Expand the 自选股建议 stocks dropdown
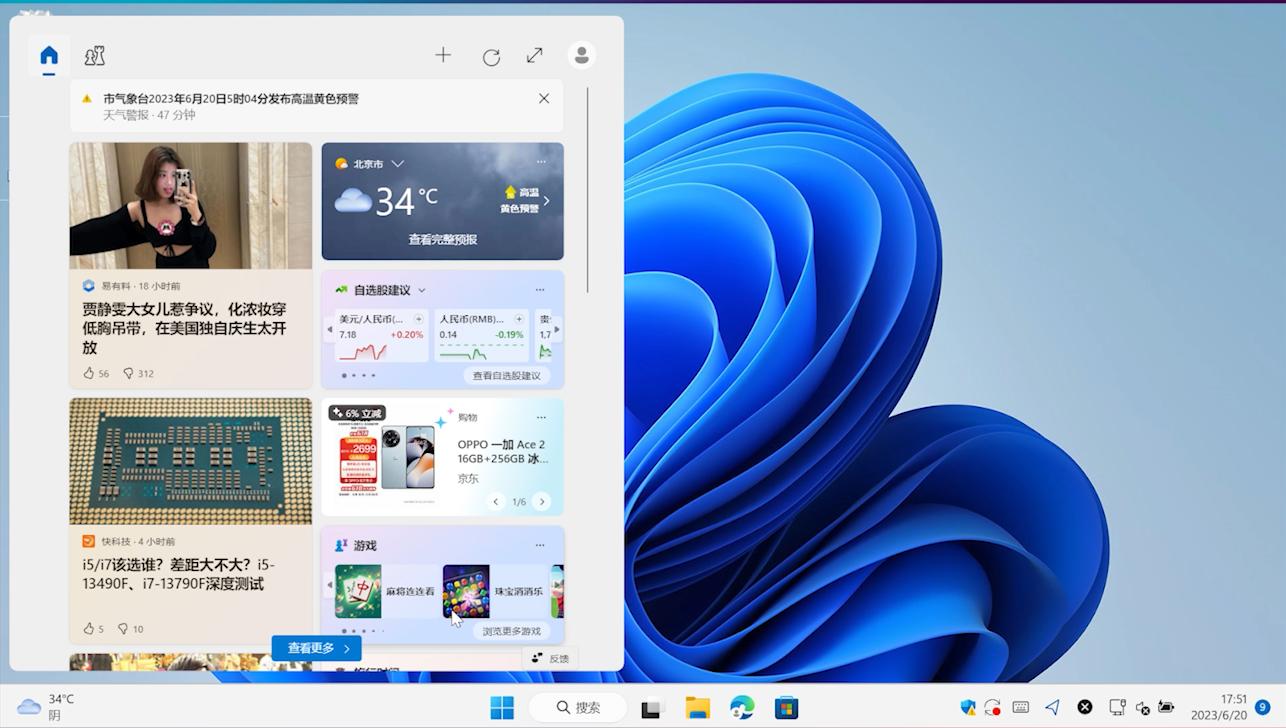Image resolution: width=1286 pixels, height=728 pixels. [421, 289]
